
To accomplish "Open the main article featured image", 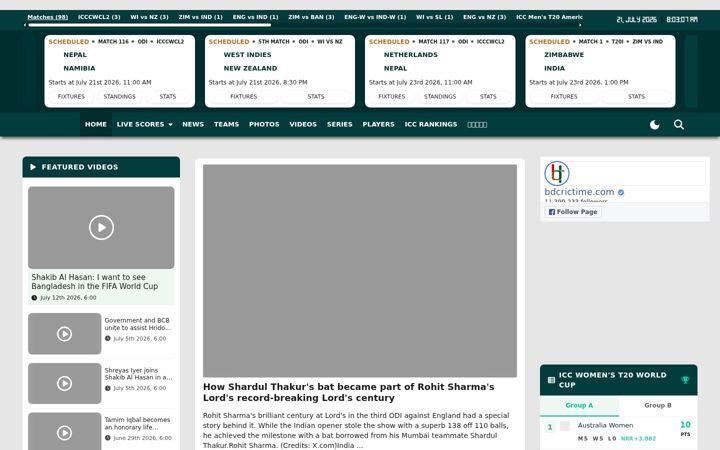I will pyautogui.click(x=360, y=271).
